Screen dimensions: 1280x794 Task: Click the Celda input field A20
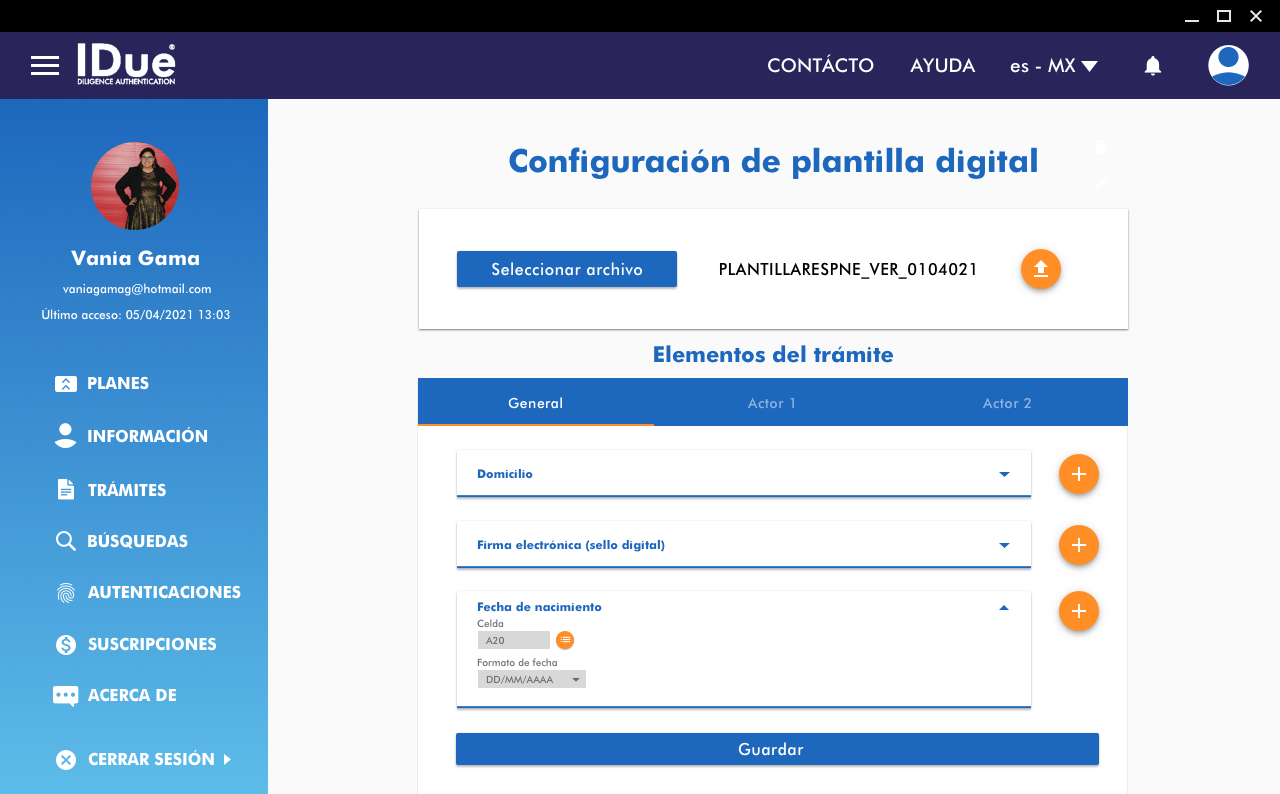[513, 640]
